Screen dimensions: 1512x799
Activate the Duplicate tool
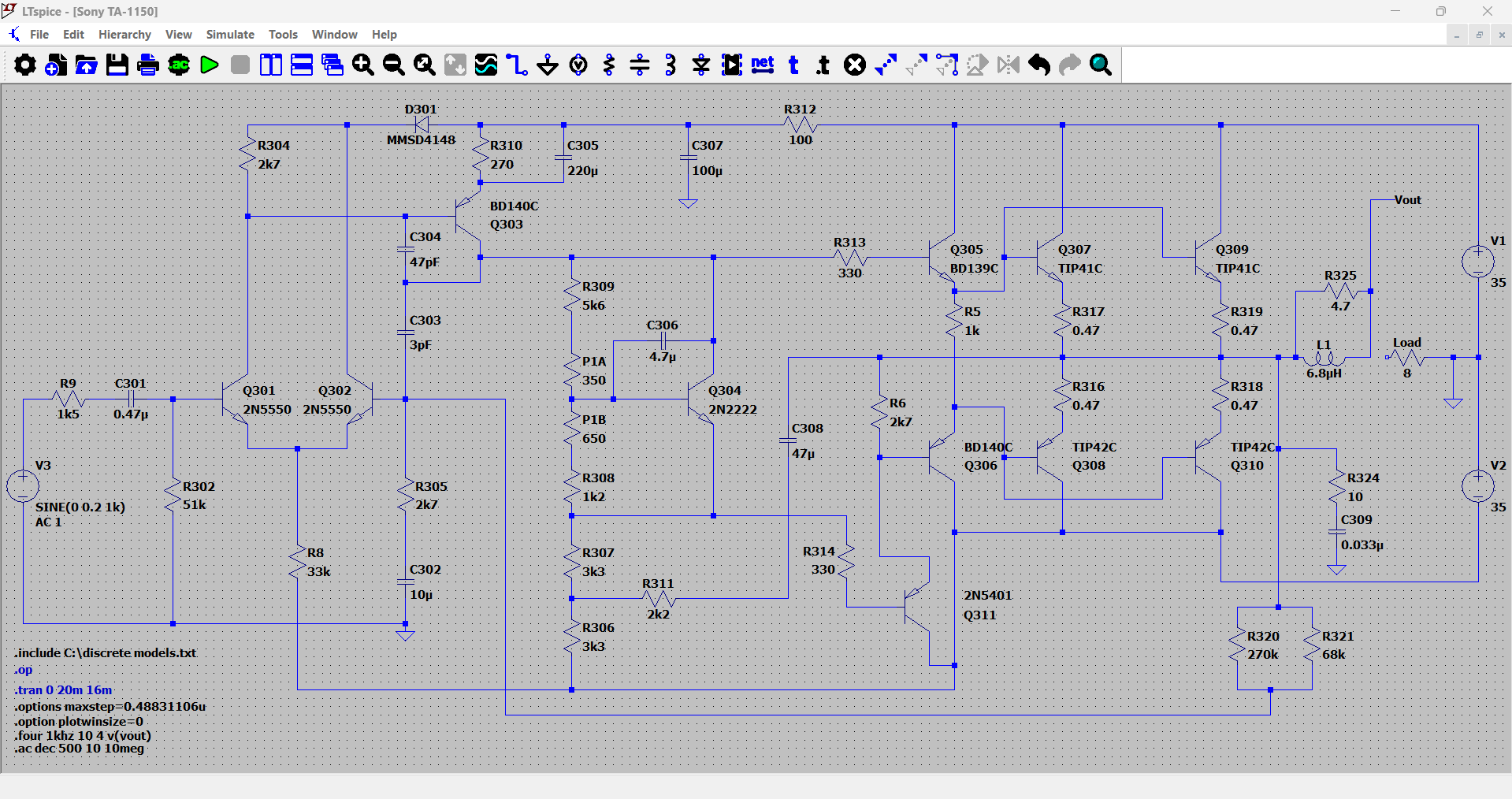pos(886,65)
